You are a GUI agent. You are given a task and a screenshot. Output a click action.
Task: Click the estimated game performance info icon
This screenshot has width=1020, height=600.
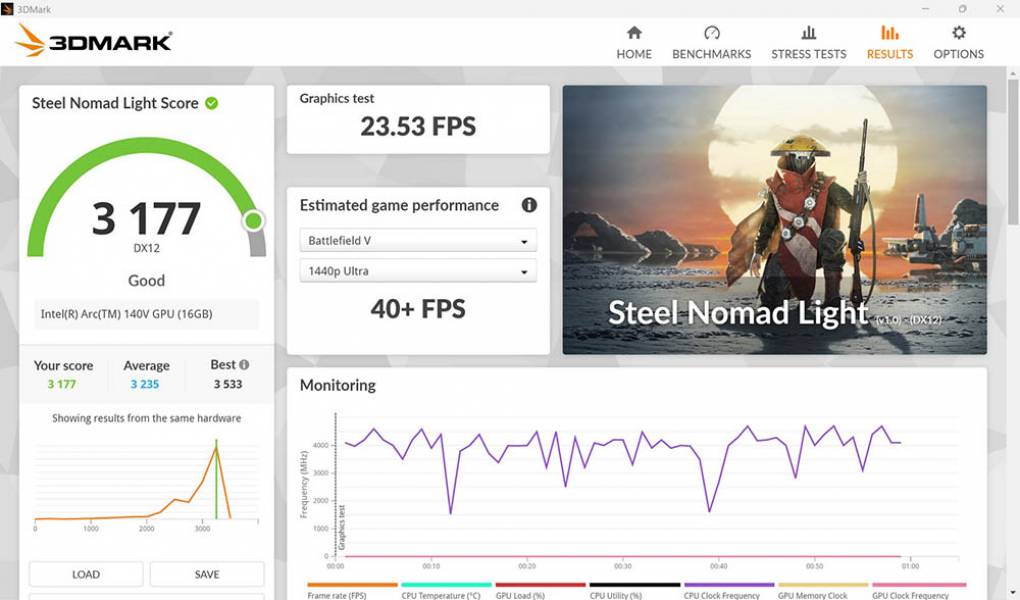(529, 205)
